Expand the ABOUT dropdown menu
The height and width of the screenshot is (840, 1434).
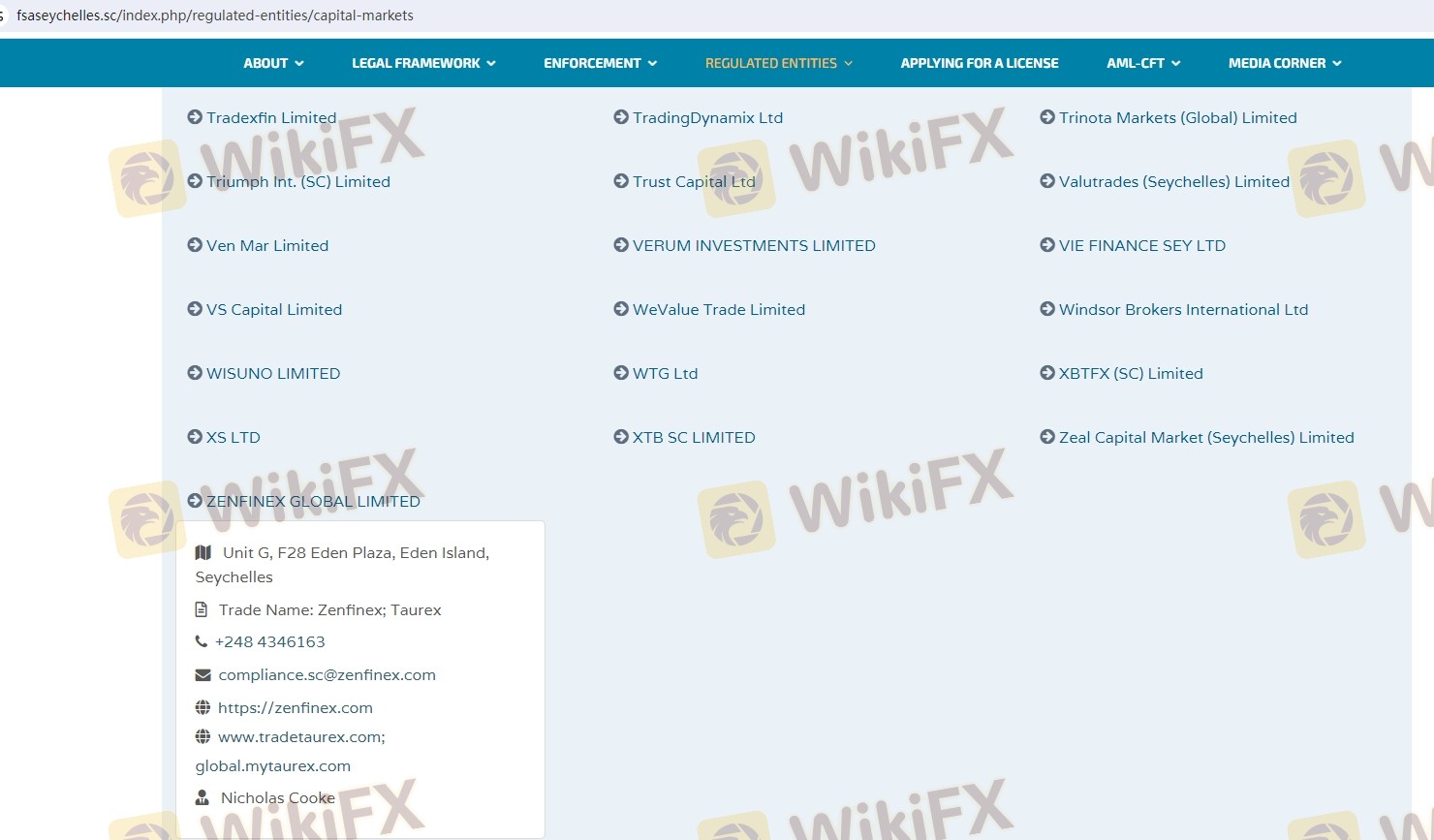coord(273,63)
